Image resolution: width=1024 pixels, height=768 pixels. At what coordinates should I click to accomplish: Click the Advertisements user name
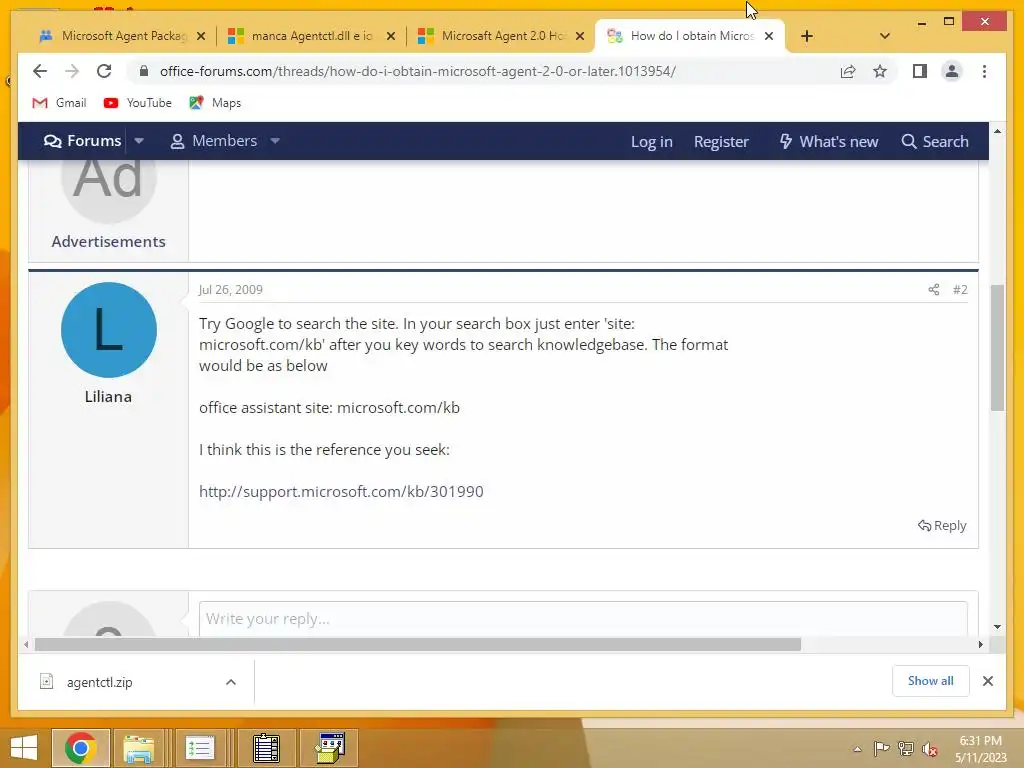click(x=108, y=242)
